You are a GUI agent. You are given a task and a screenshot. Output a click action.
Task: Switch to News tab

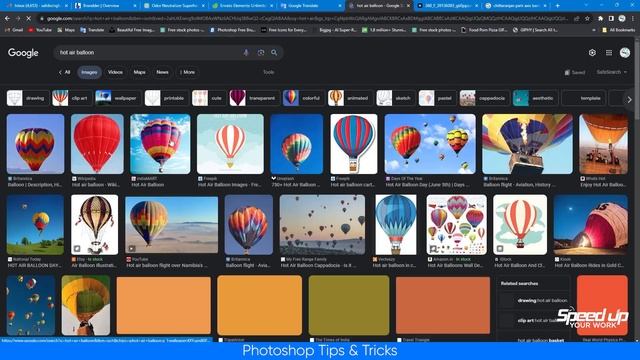[162, 72]
